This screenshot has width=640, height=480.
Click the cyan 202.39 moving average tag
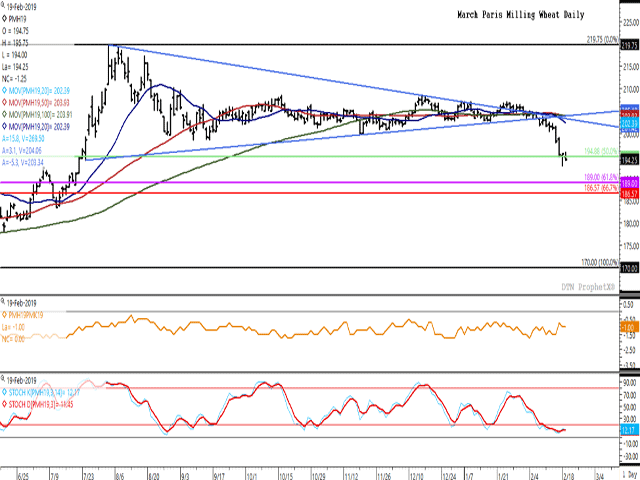tap(629, 124)
